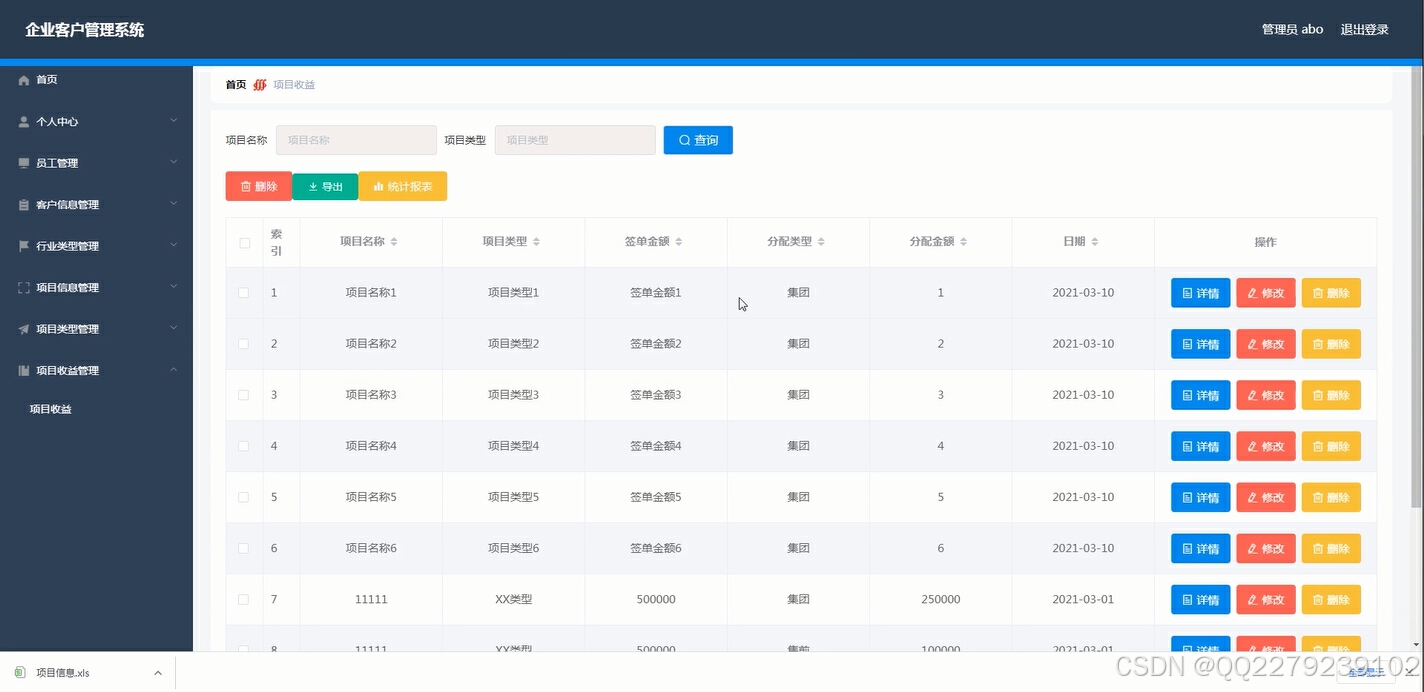Image resolution: width=1424 pixels, height=692 pixels.
Task: Click 退出登录 to log out
Action: (x=1364, y=29)
